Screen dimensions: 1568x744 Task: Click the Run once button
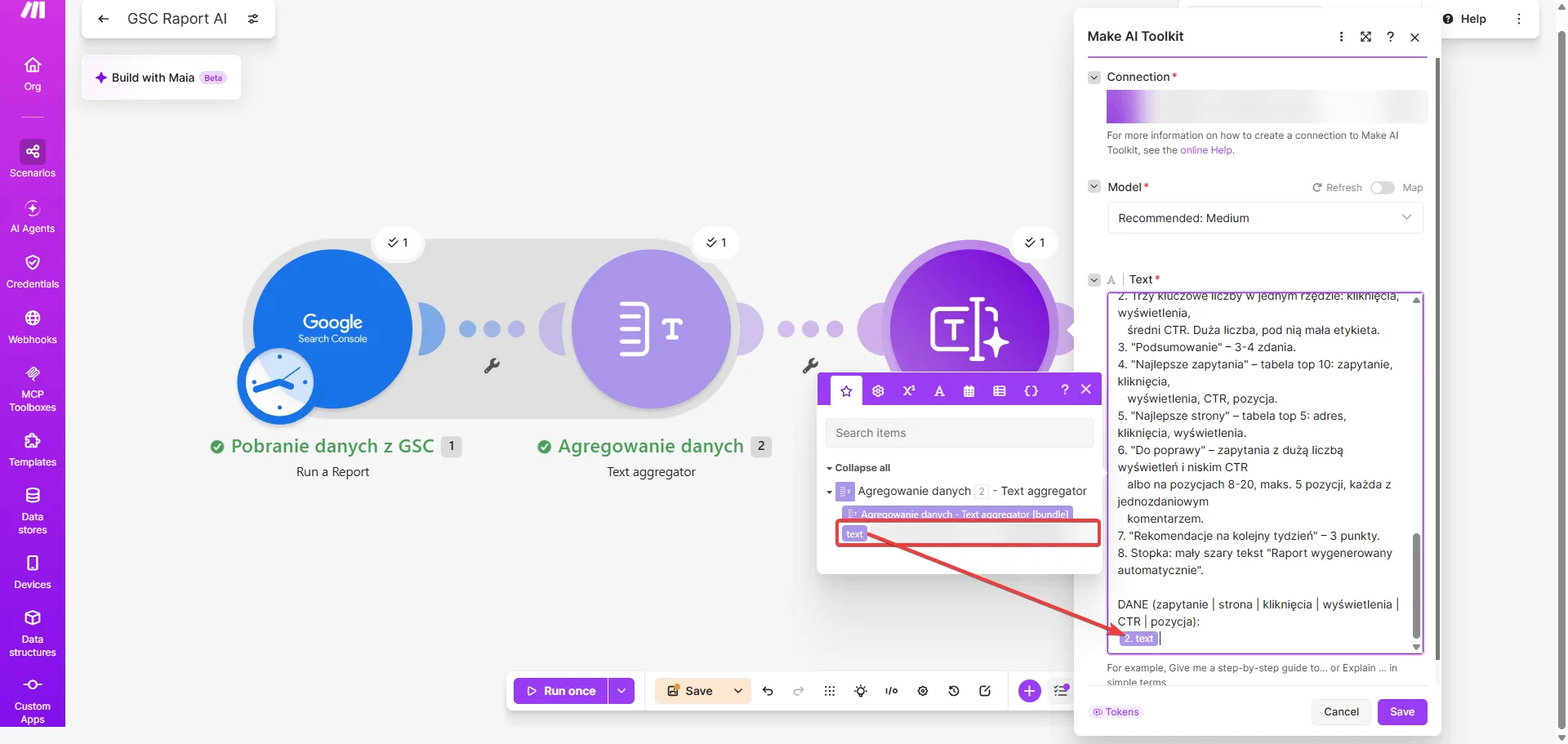coord(561,691)
